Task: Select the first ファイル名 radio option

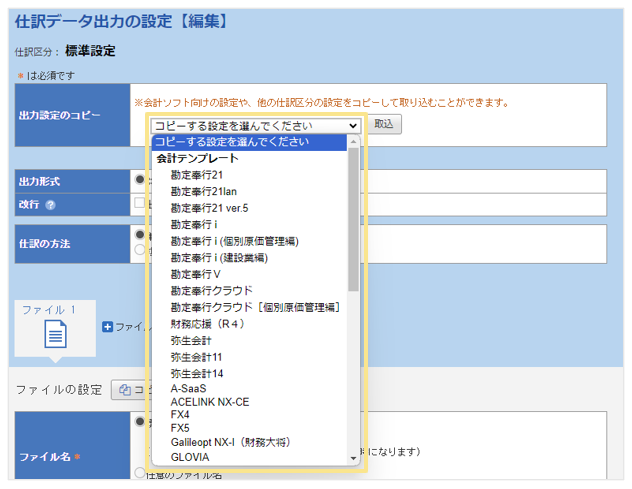Action: coord(140,422)
